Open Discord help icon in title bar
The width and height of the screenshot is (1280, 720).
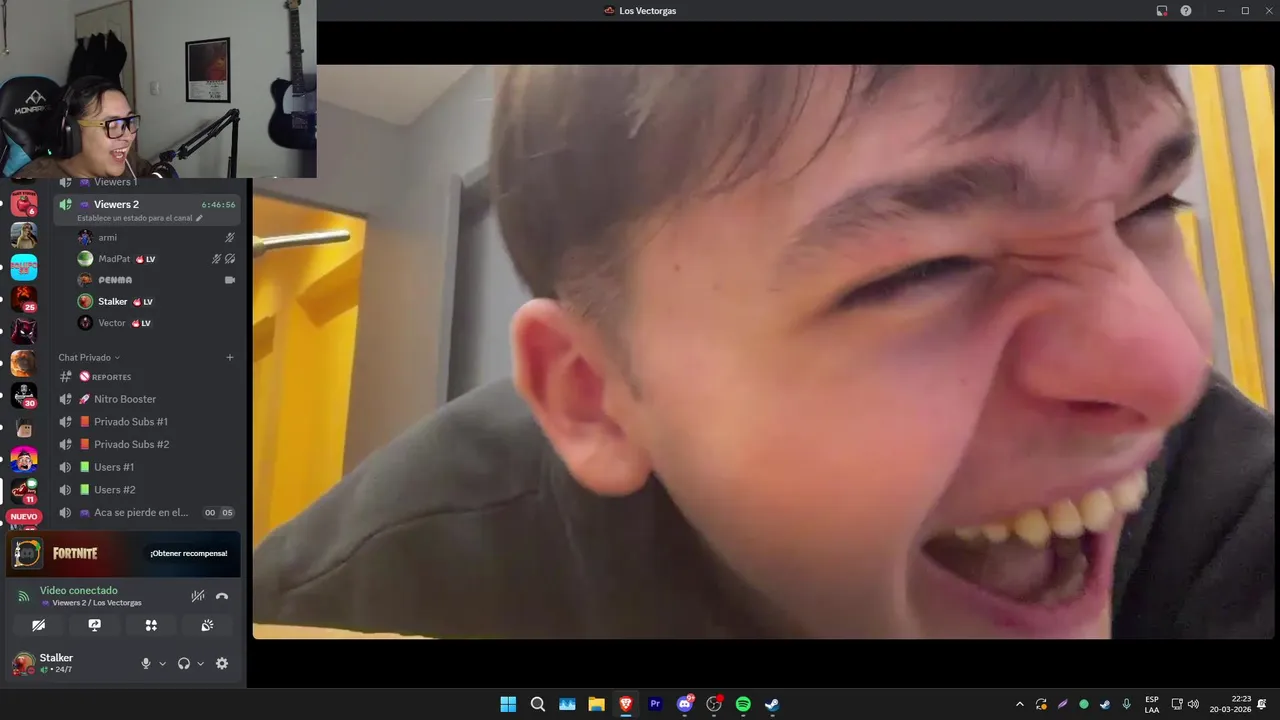click(x=1186, y=11)
